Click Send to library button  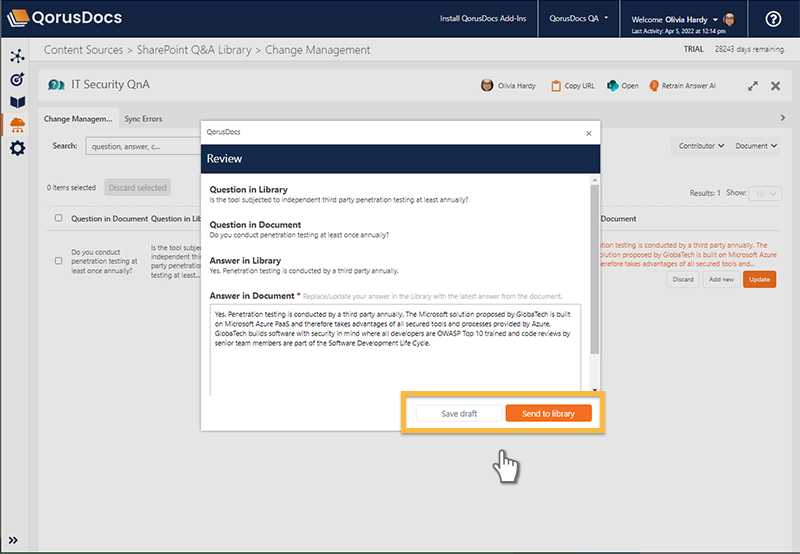click(548, 414)
